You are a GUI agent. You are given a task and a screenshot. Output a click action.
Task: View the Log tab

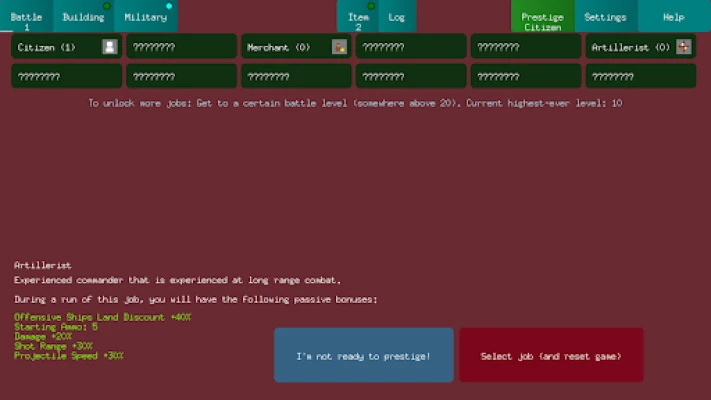pos(397,17)
